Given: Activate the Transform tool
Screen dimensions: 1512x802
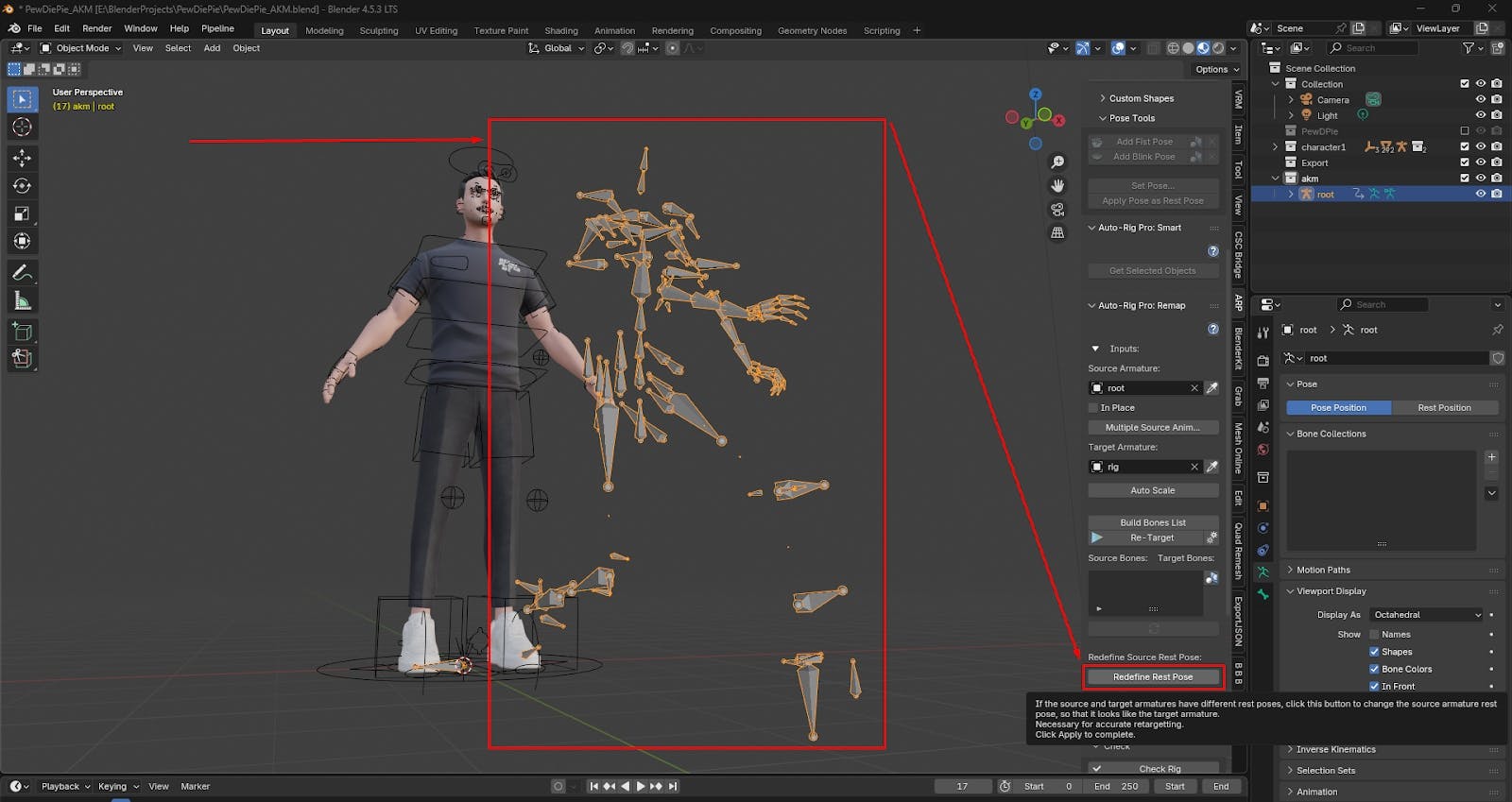Looking at the screenshot, I should pos(23,241).
